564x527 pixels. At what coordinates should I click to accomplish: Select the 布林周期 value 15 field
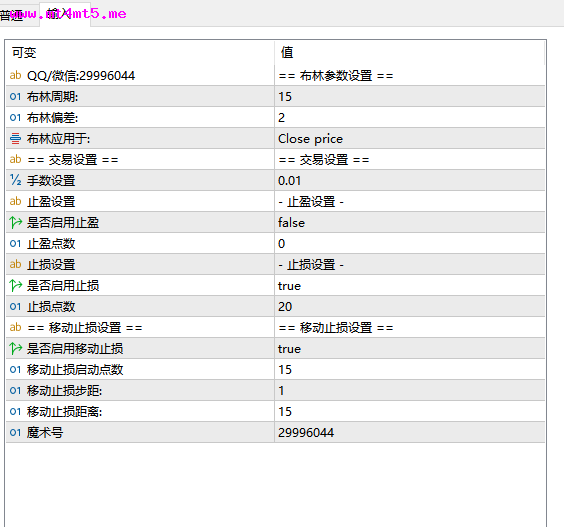tap(410, 96)
